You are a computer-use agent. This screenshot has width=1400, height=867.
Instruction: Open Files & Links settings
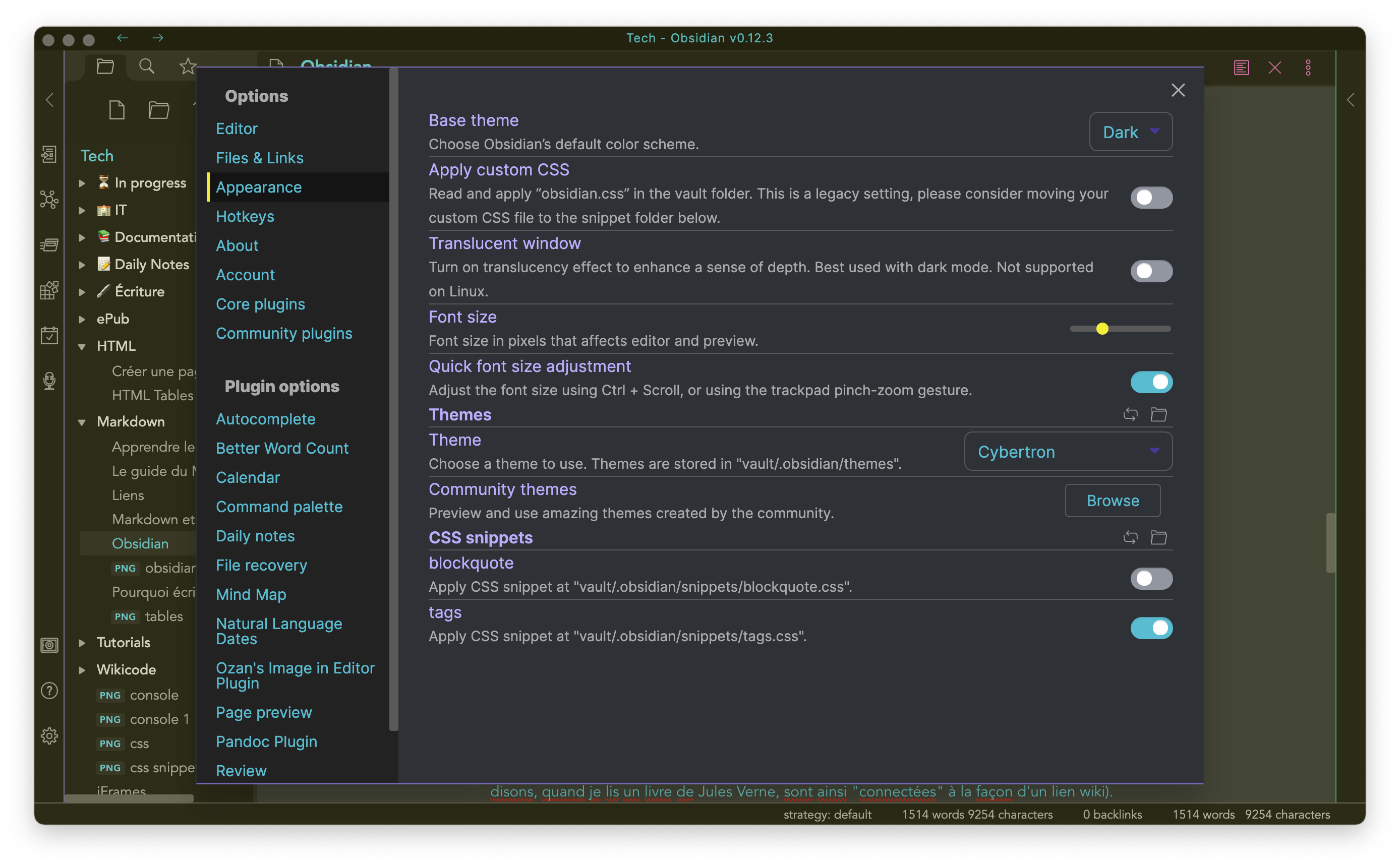pos(259,158)
